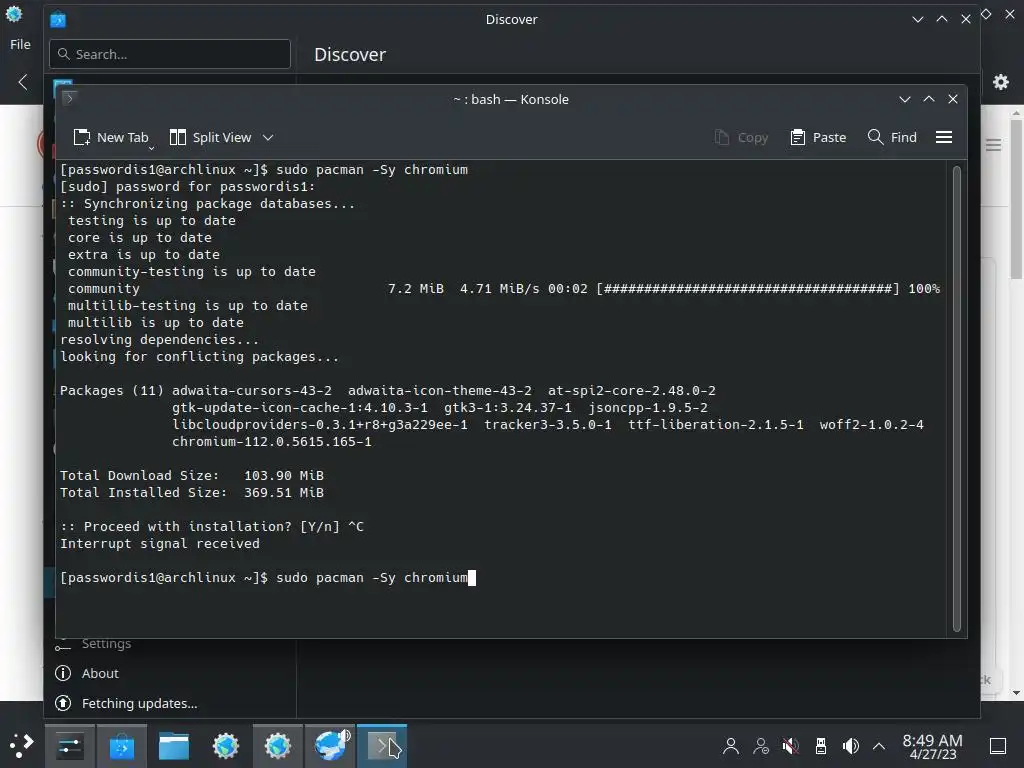Click the Split View button

[x=210, y=137]
